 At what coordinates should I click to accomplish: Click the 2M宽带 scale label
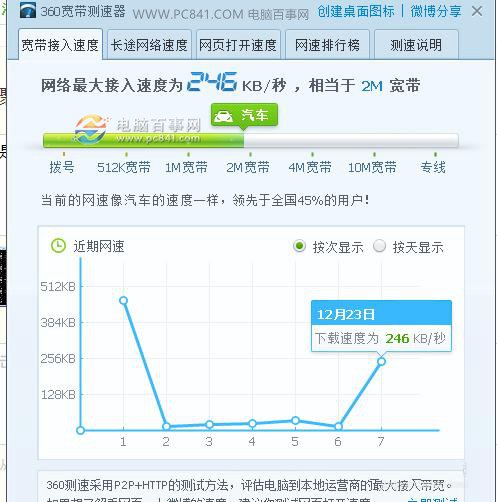point(248,167)
